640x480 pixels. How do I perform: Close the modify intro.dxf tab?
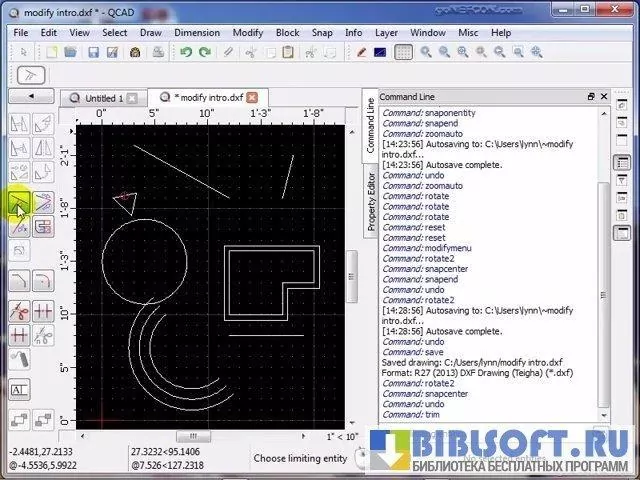tap(252, 97)
